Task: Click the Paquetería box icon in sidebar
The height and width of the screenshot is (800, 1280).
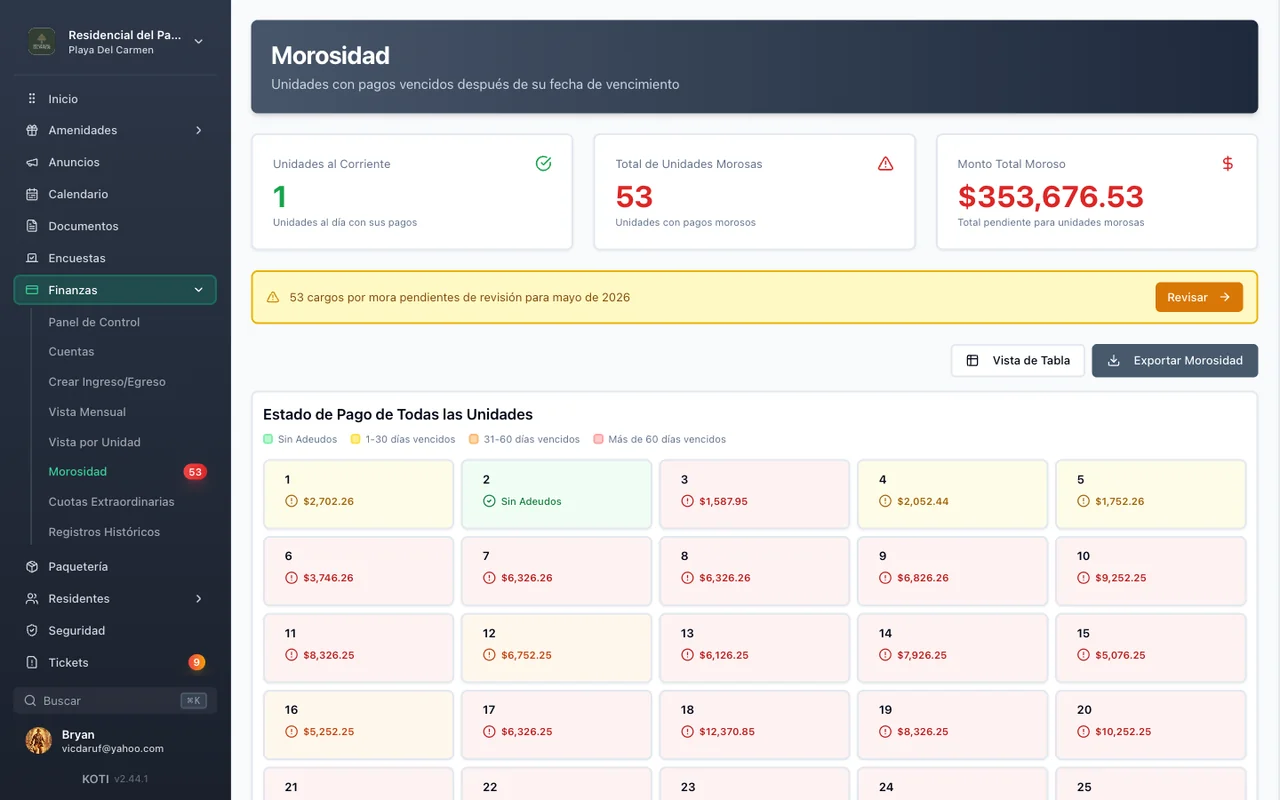Action: click(32, 567)
